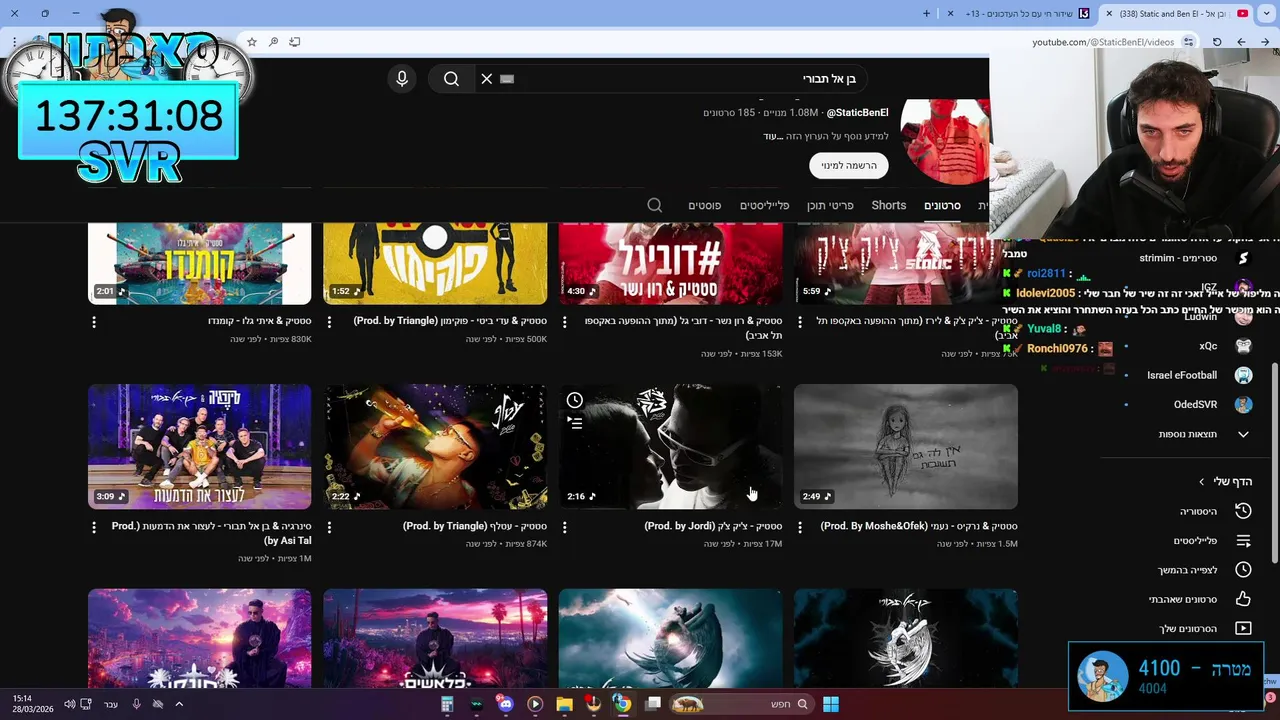The image size is (1280, 720).
Task: Open Calculator from the taskbar
Action: pos(447,704)
